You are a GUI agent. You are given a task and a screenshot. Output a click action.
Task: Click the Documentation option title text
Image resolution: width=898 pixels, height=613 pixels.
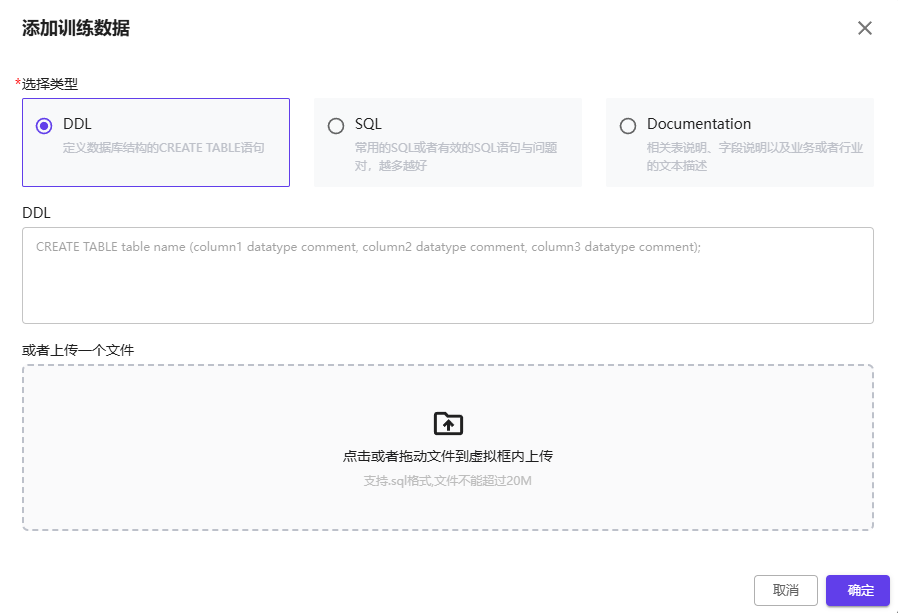click(698, 124)
